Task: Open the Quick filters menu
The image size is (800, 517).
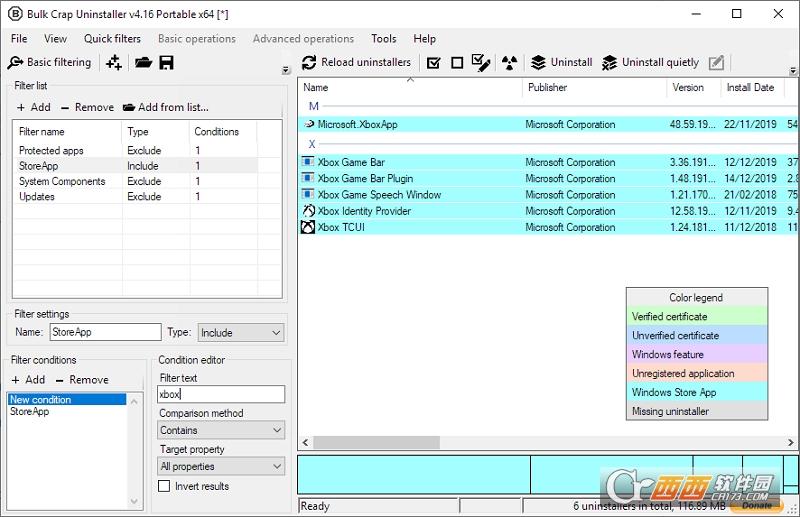Action: pos(112,38)
